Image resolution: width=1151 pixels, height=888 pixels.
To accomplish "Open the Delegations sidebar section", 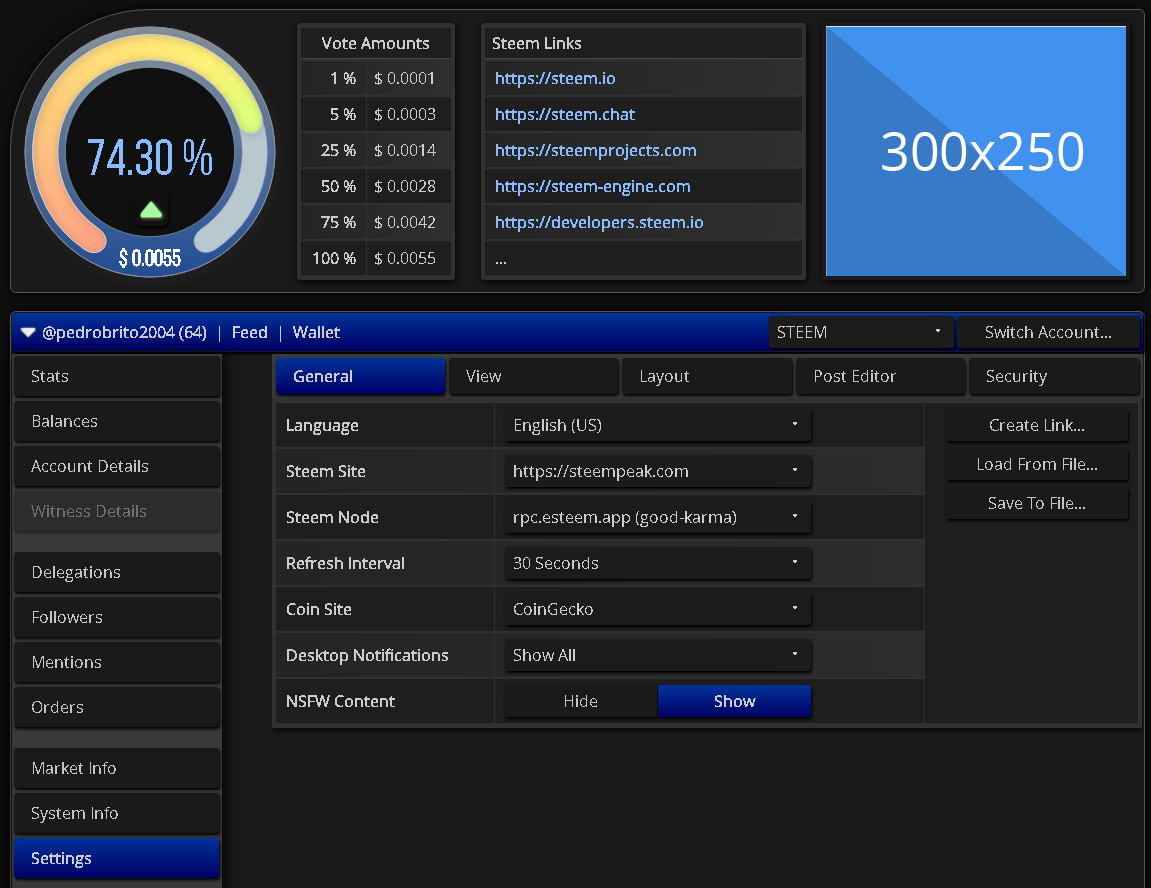I will coord(117,572).
